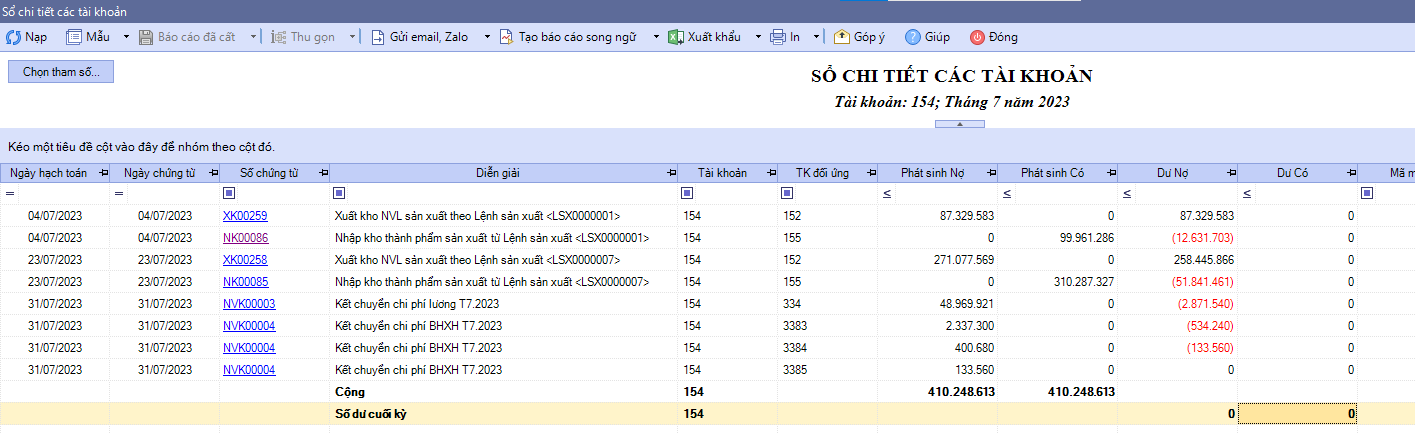The image size is (1415, 433).
Task: Click the In printer icon
Action: pyautogui.click(x=778, y=37)
